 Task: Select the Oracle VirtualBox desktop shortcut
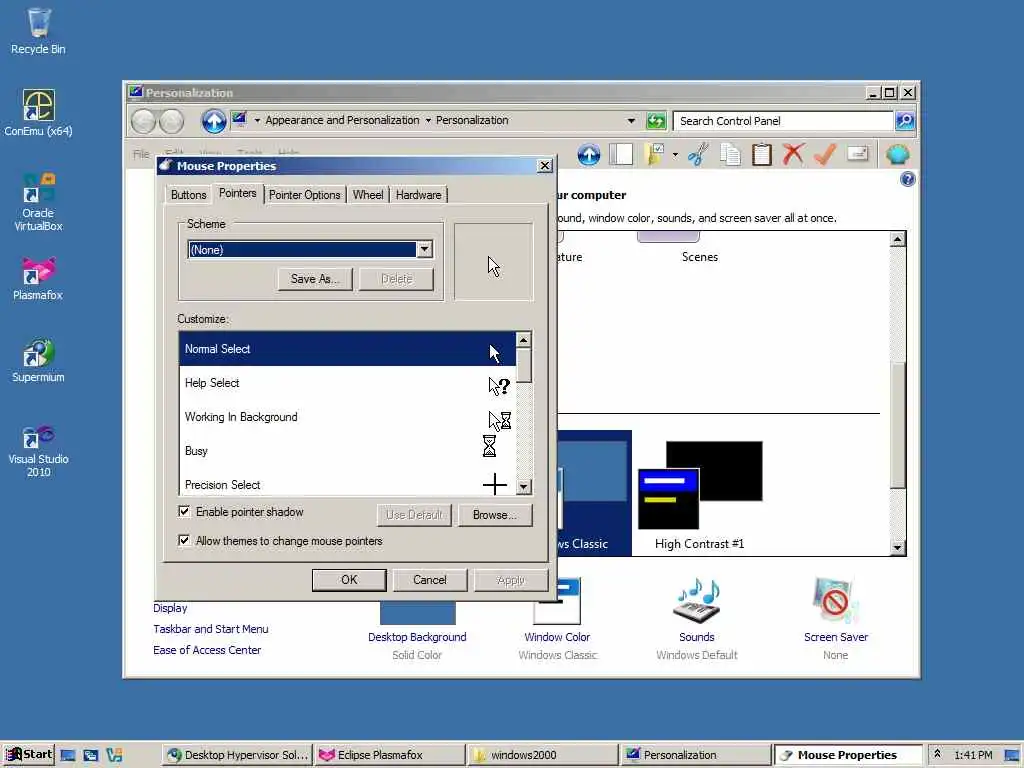click(x=38, y=202)
